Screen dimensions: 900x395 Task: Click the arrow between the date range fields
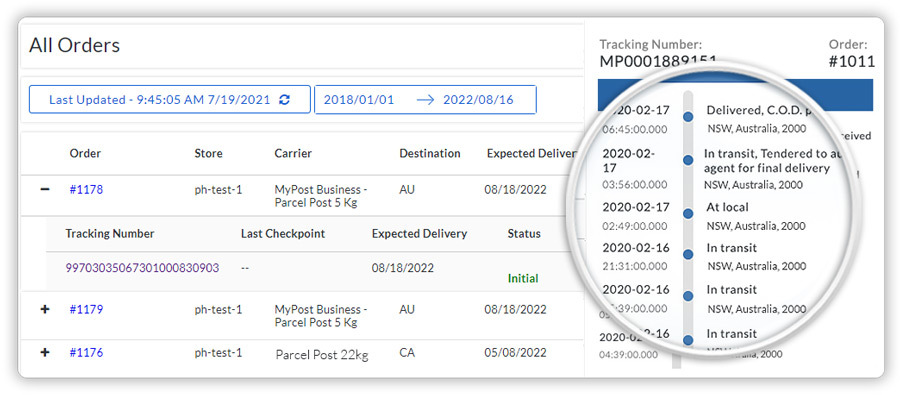pyautogui.click(x=425, y=100)
